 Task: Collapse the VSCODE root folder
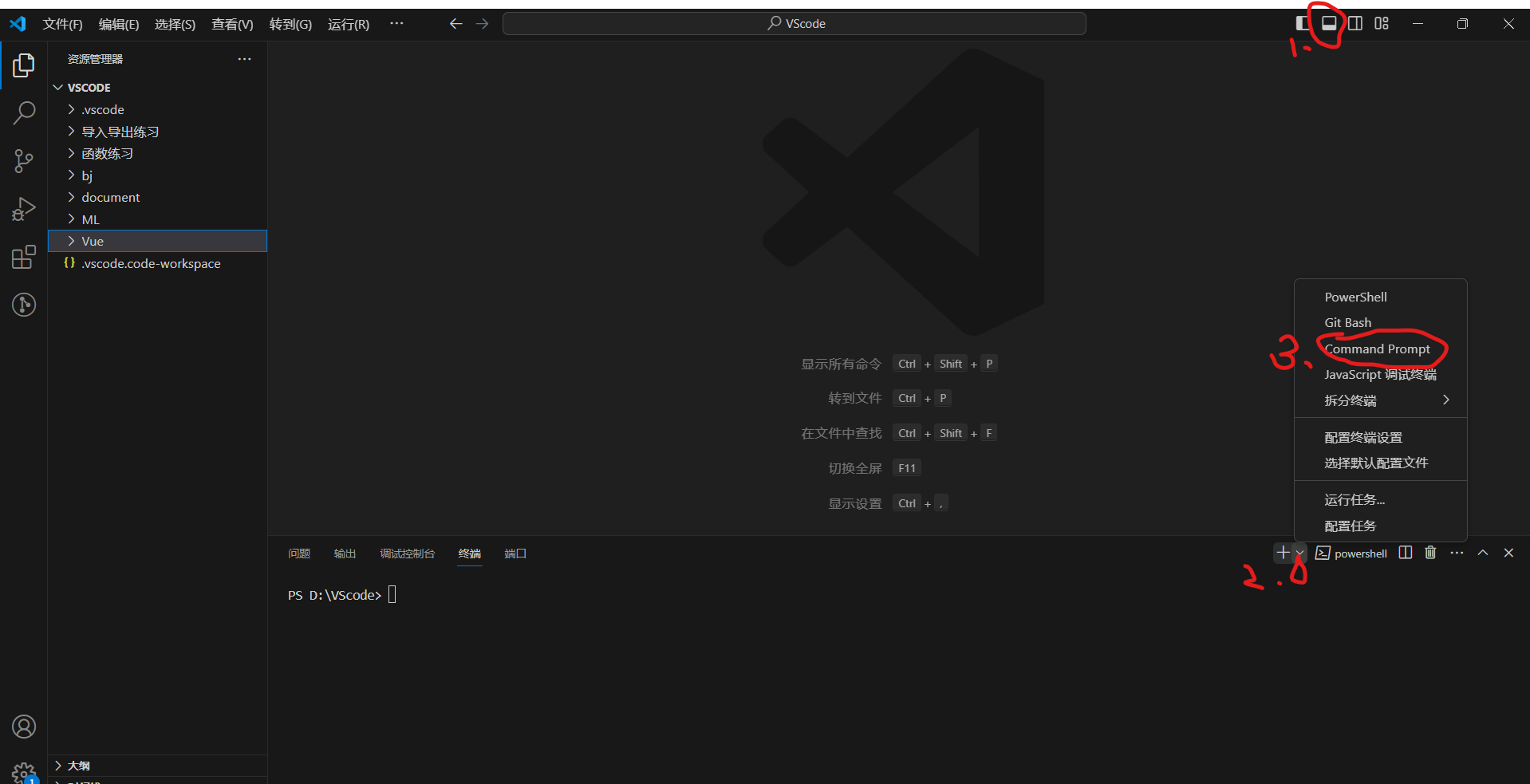coord(157,88)
